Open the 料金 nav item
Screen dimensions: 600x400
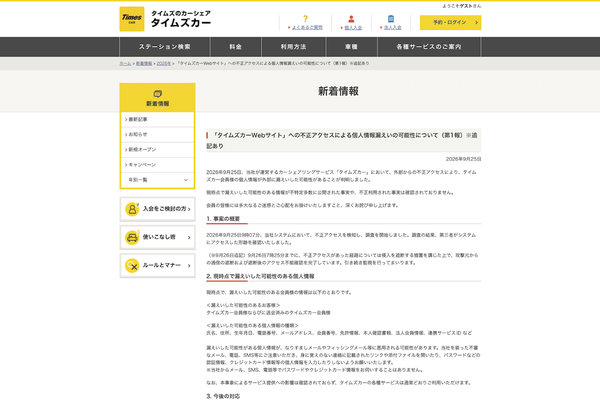(235, 47)
